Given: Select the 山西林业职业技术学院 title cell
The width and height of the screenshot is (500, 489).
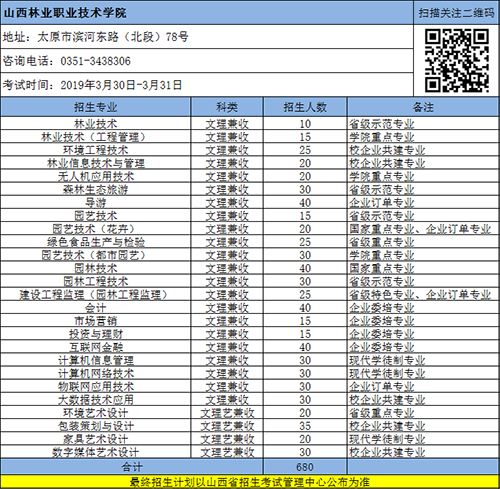Looking at the screenshot, I should pos(207,13).
